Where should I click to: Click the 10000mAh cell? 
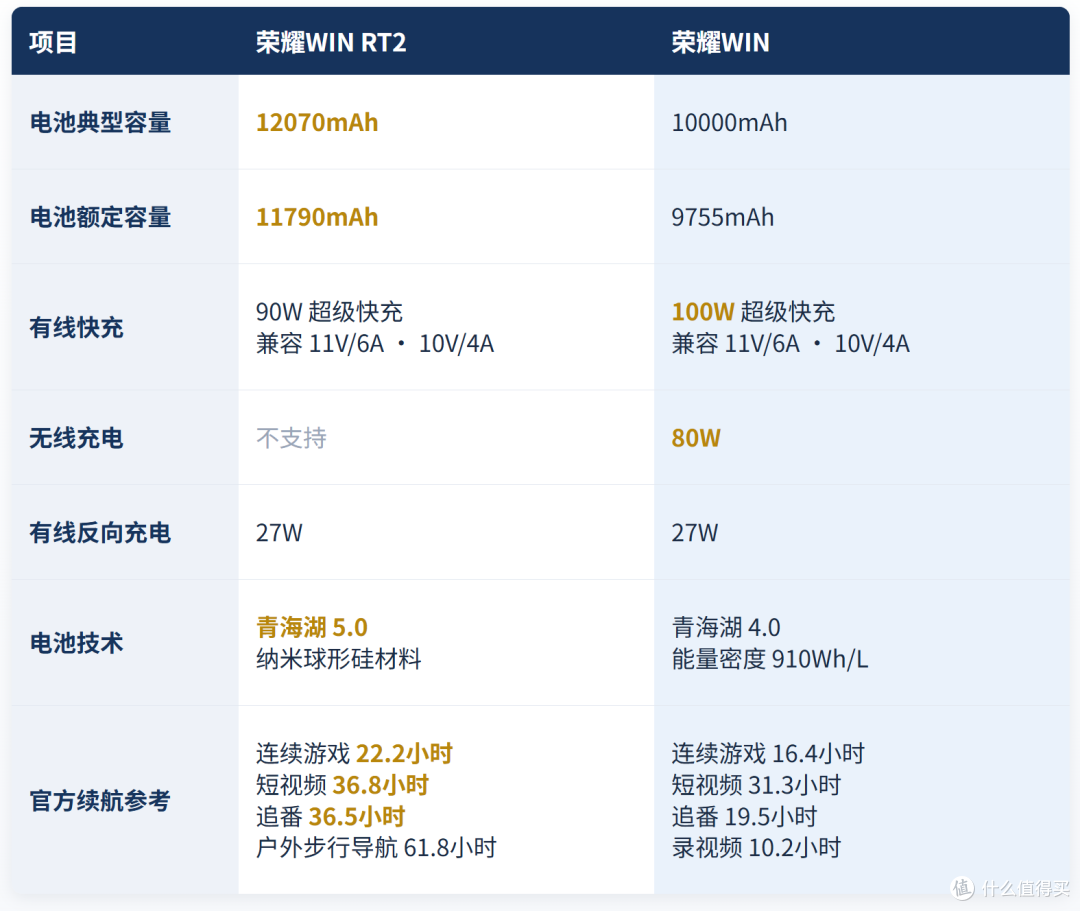729,123
